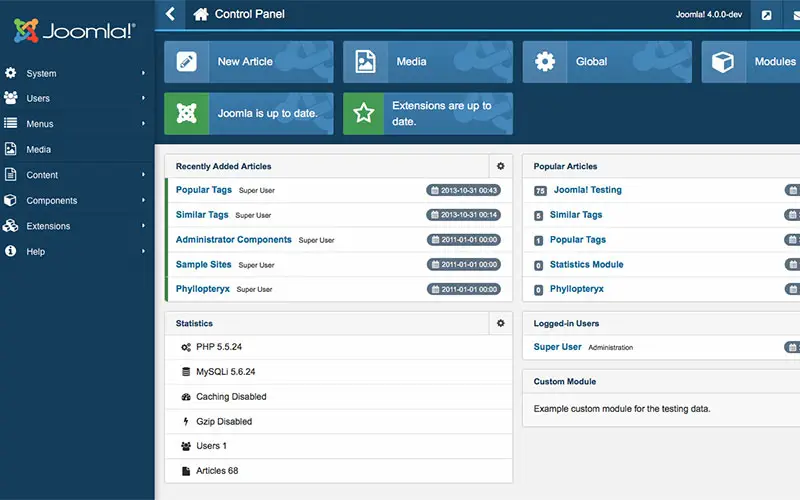The width and height of the screenshot is (800, 500).
Task: Click the Custom Module example text
Action: 622,409
